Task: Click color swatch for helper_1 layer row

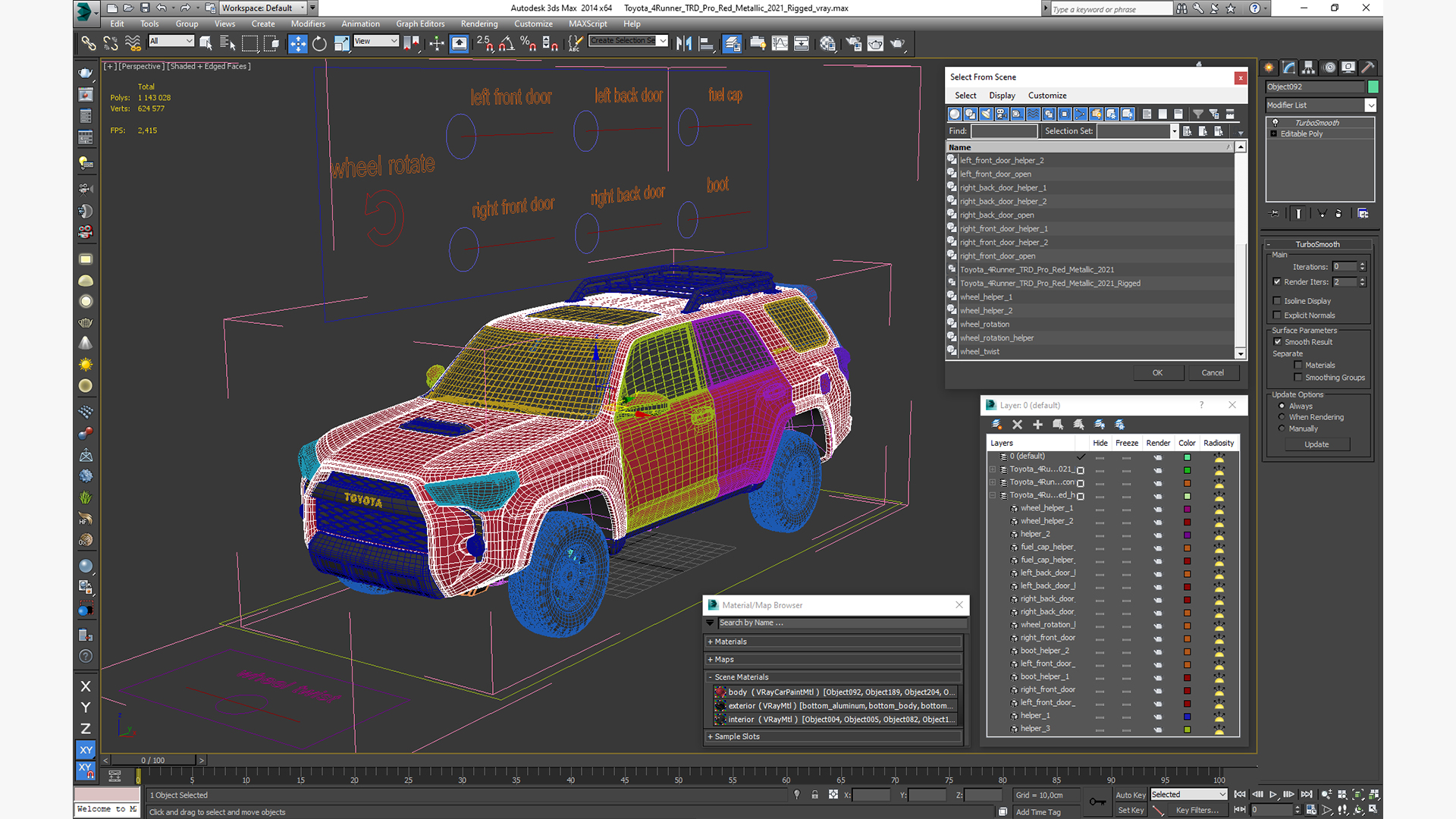Action: [1188, 717]
